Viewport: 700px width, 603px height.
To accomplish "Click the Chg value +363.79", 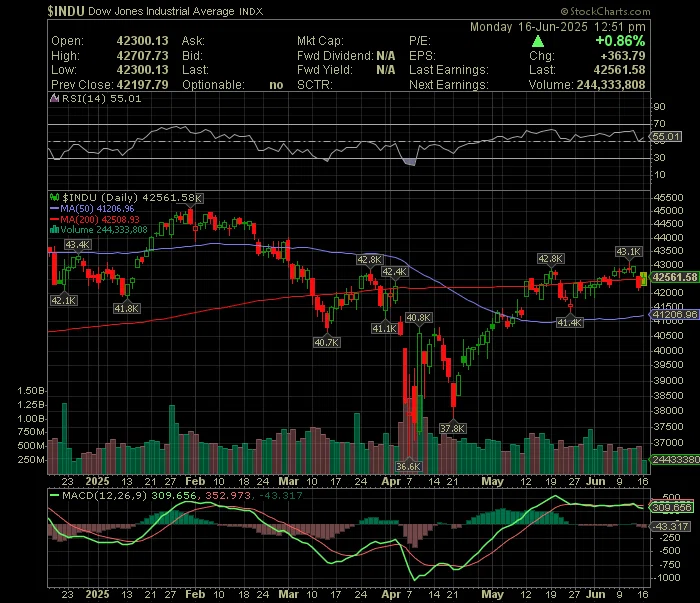I will coord(623,56).
